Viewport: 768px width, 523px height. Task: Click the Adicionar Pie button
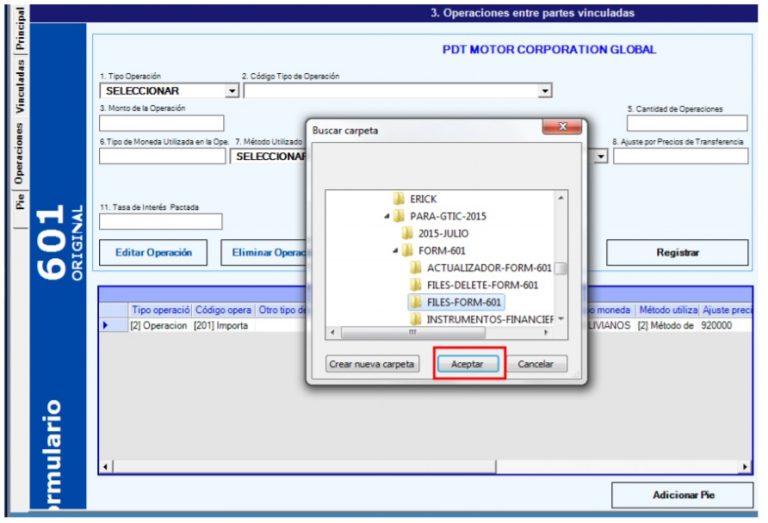[680, 495]
